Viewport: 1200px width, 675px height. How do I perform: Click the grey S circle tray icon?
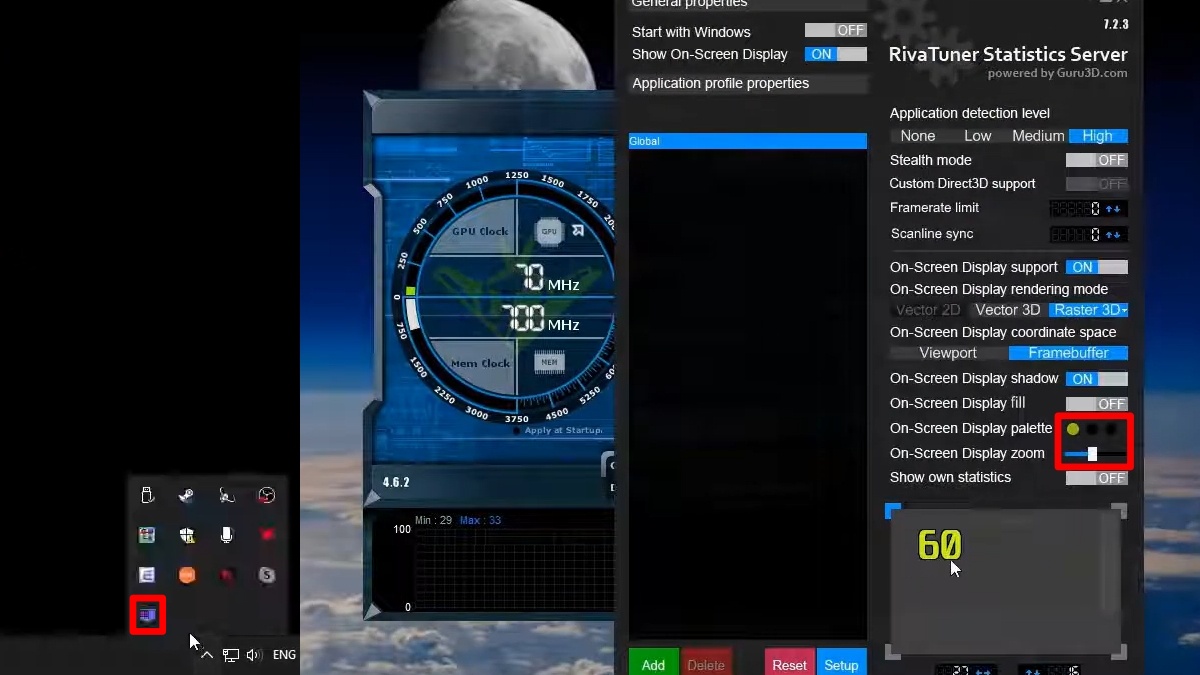click(x=266, y=575)
